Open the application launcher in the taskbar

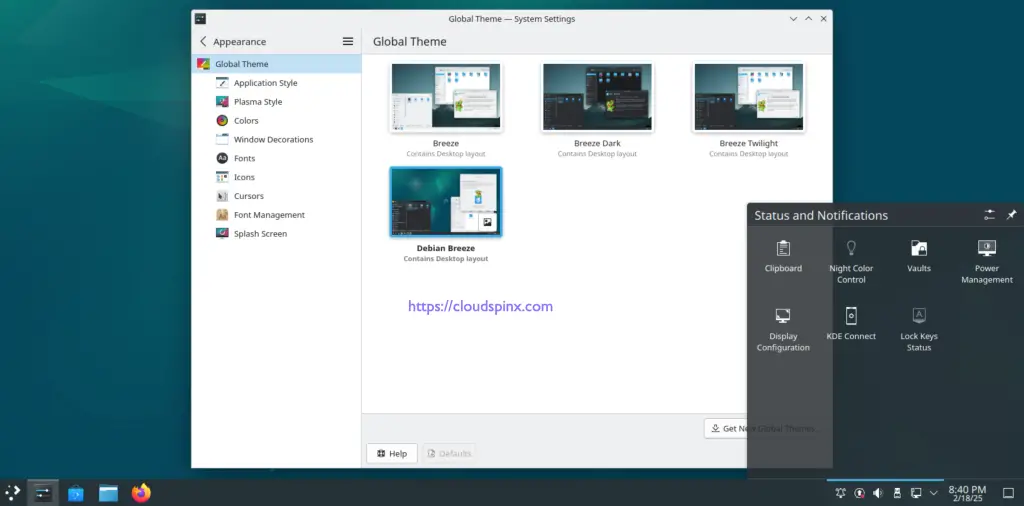pyautogui.click(x=12, y=493)
